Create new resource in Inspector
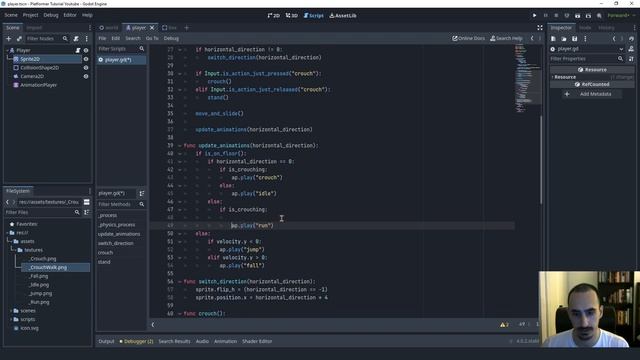The image size is (640, 360). point(553,38)
